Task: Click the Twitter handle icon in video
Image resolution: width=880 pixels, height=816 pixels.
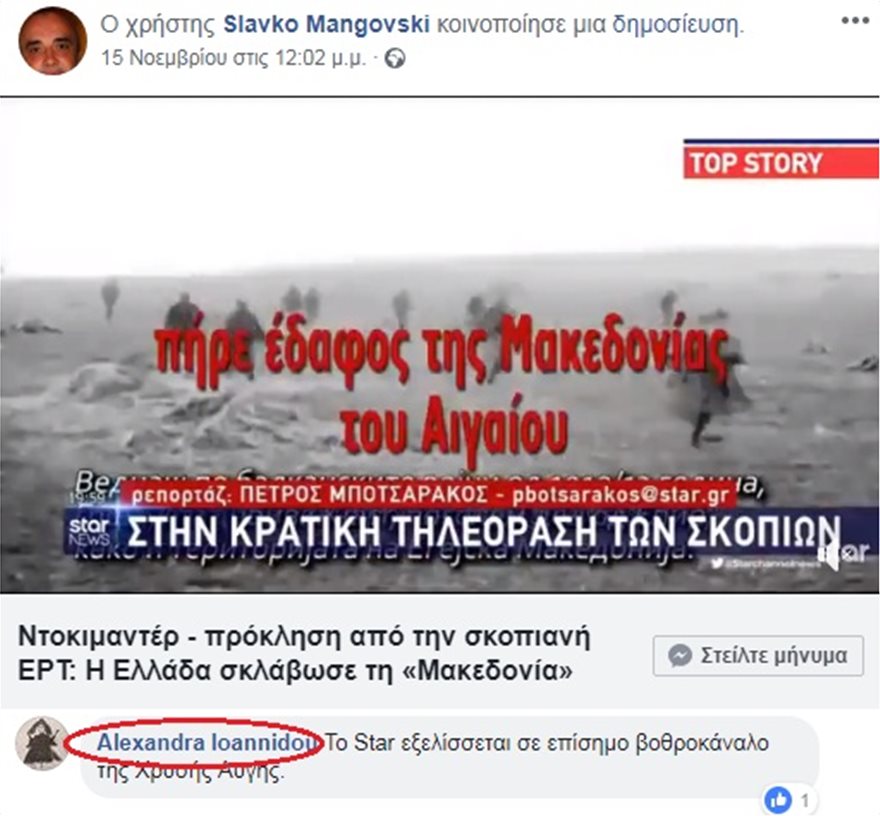Action: pos(716,564)
